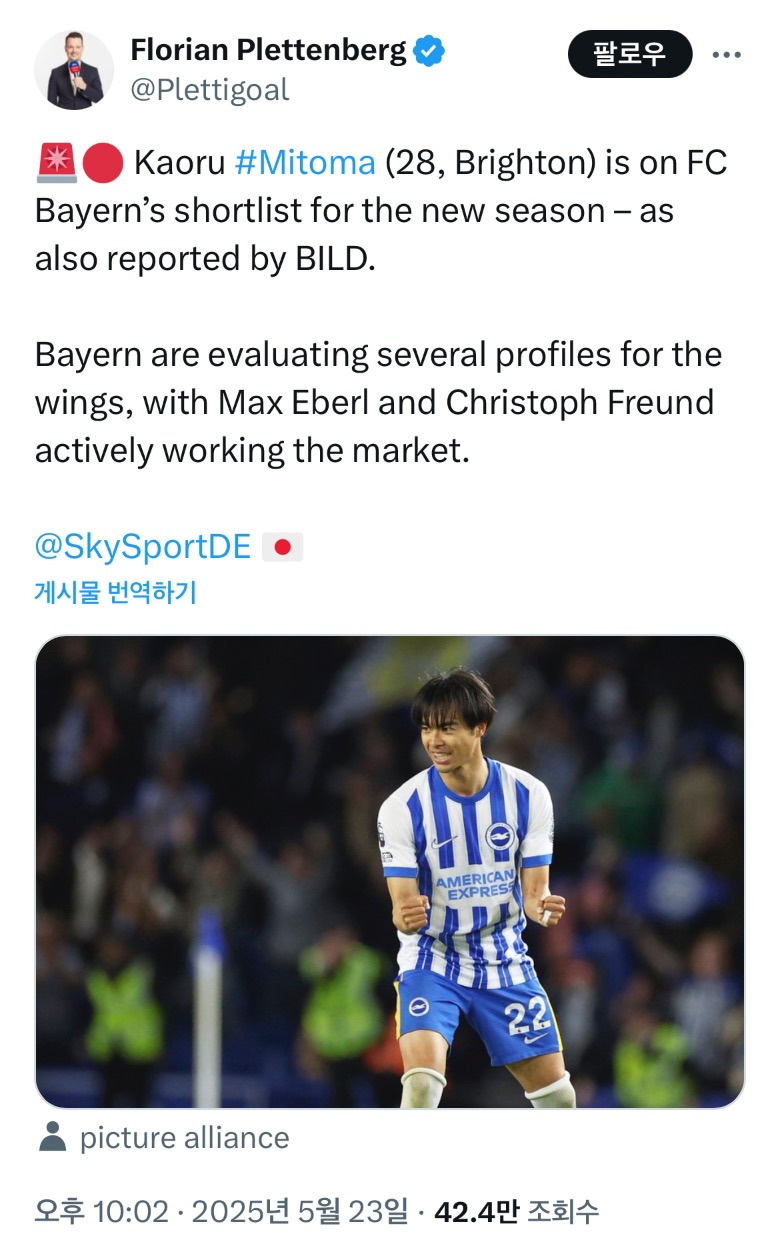Open the 42.4만 조회수 view count
Screen dimensions: 780x1248
coord(516,1213)
